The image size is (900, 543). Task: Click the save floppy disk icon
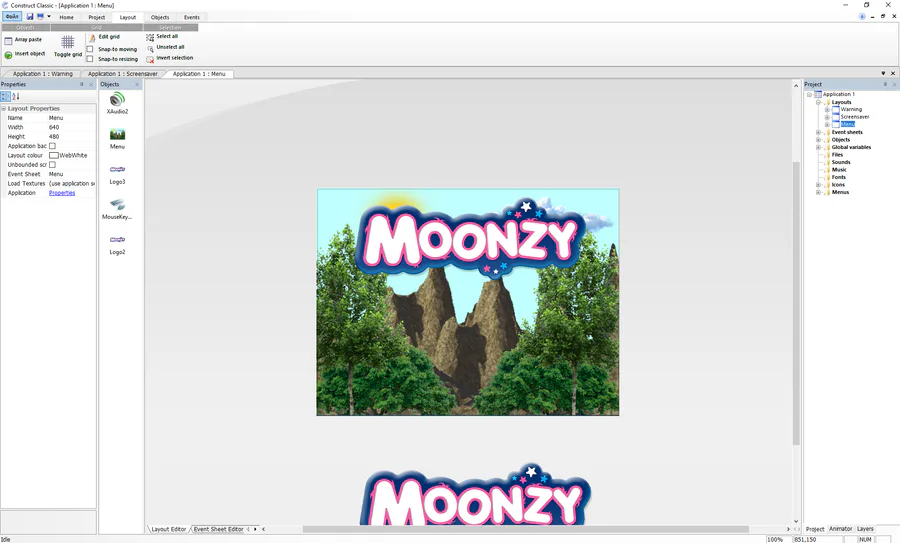(x=30, y=17)
